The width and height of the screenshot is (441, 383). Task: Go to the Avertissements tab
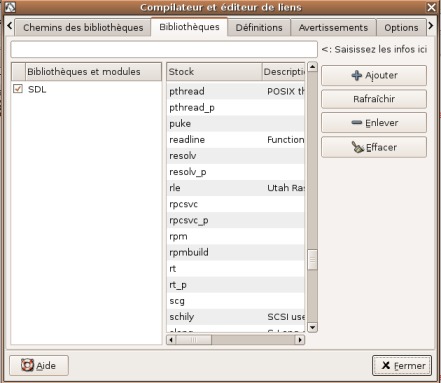coord(333,27)
